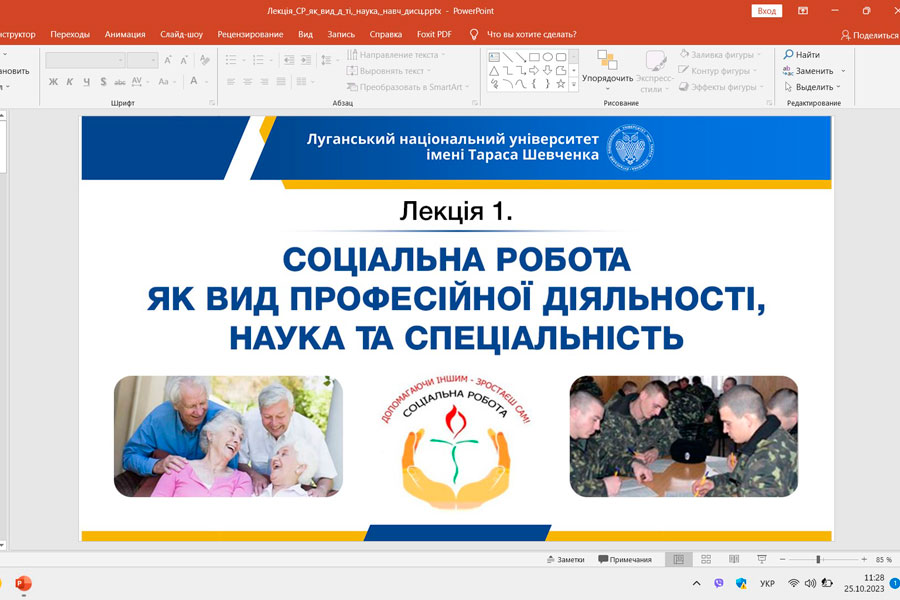Open the font name combo box

[85, 60]
